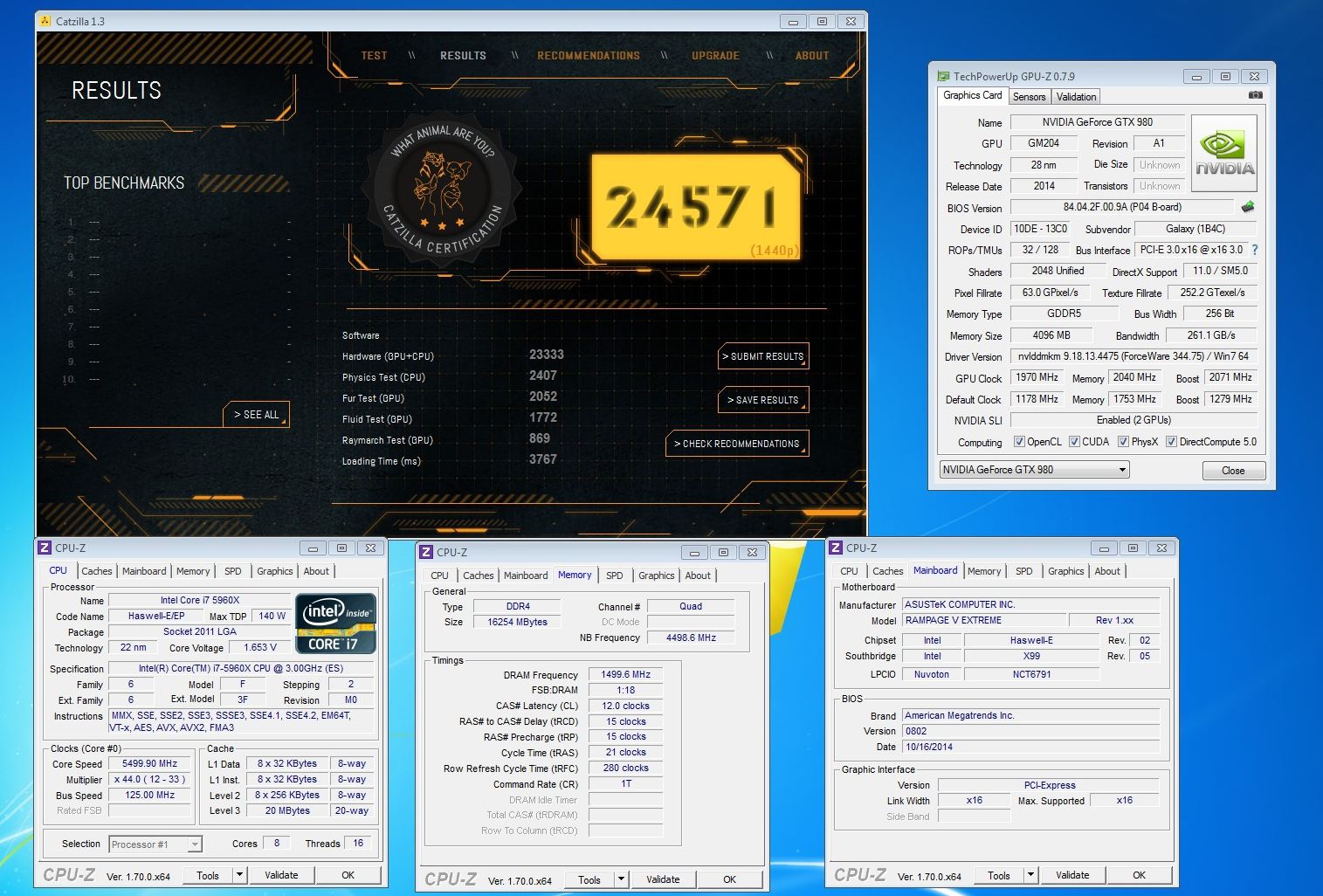Click Validate in the CPU-Z Mainboard window
The height and width of the screenshot is (896, 1323).
point(1072,875)
